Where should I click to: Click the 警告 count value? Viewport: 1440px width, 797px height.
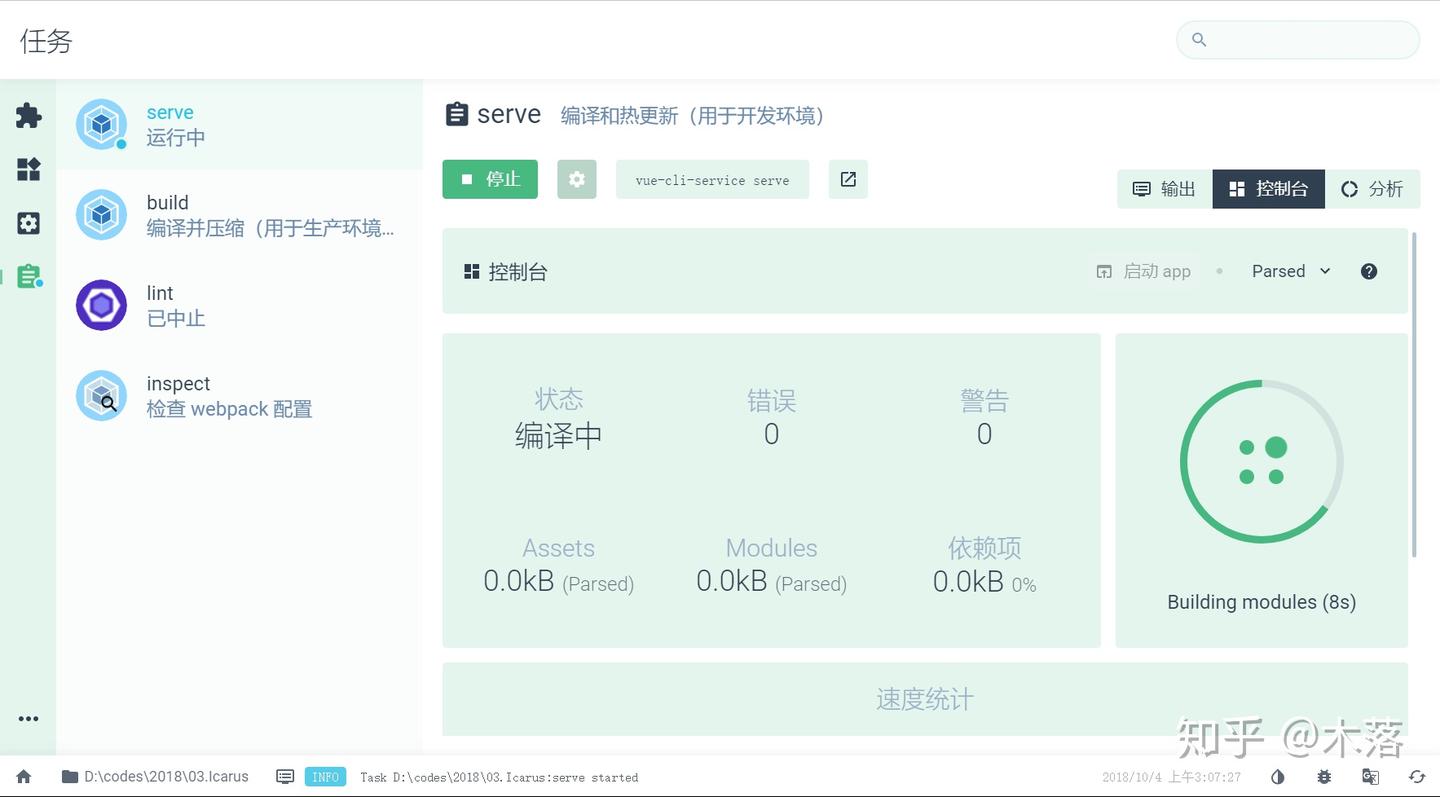click(984, 434)
